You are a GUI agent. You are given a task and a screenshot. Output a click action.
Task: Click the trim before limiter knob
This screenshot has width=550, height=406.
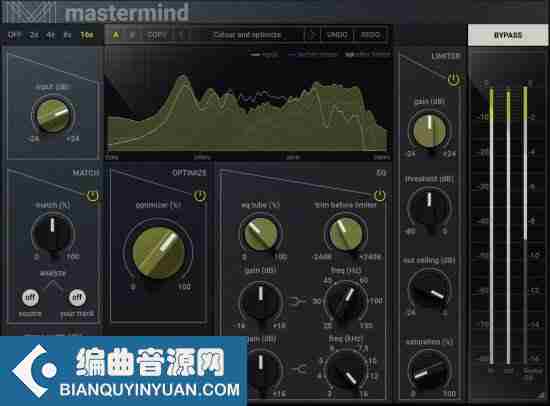345,233
